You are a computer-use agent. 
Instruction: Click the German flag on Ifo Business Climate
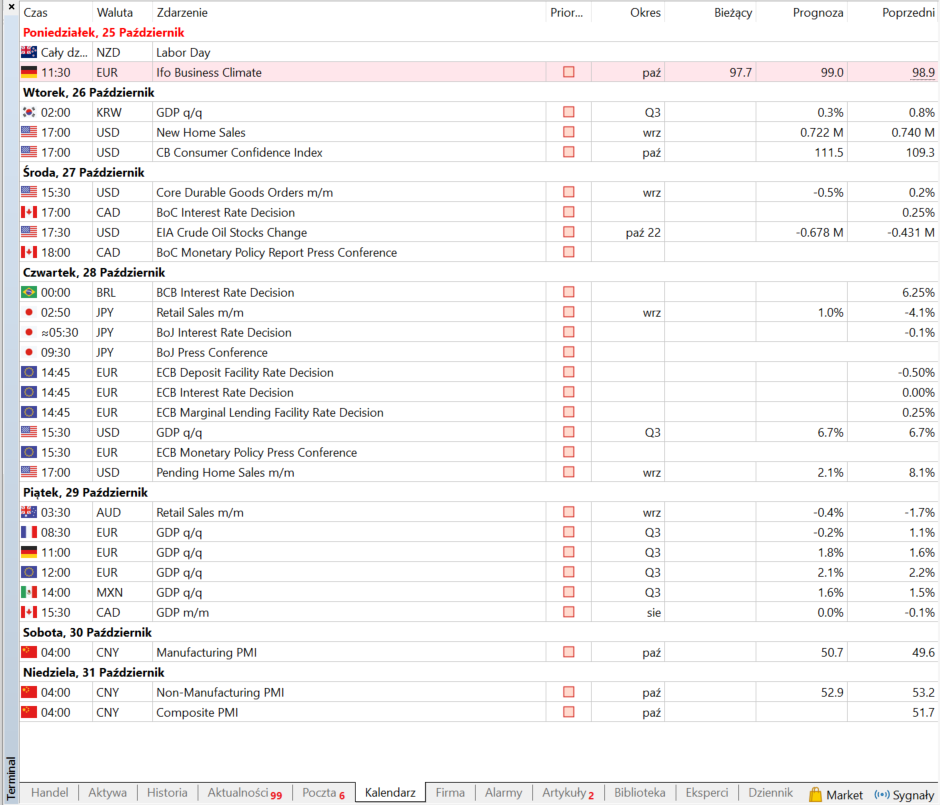coord(29,72)
